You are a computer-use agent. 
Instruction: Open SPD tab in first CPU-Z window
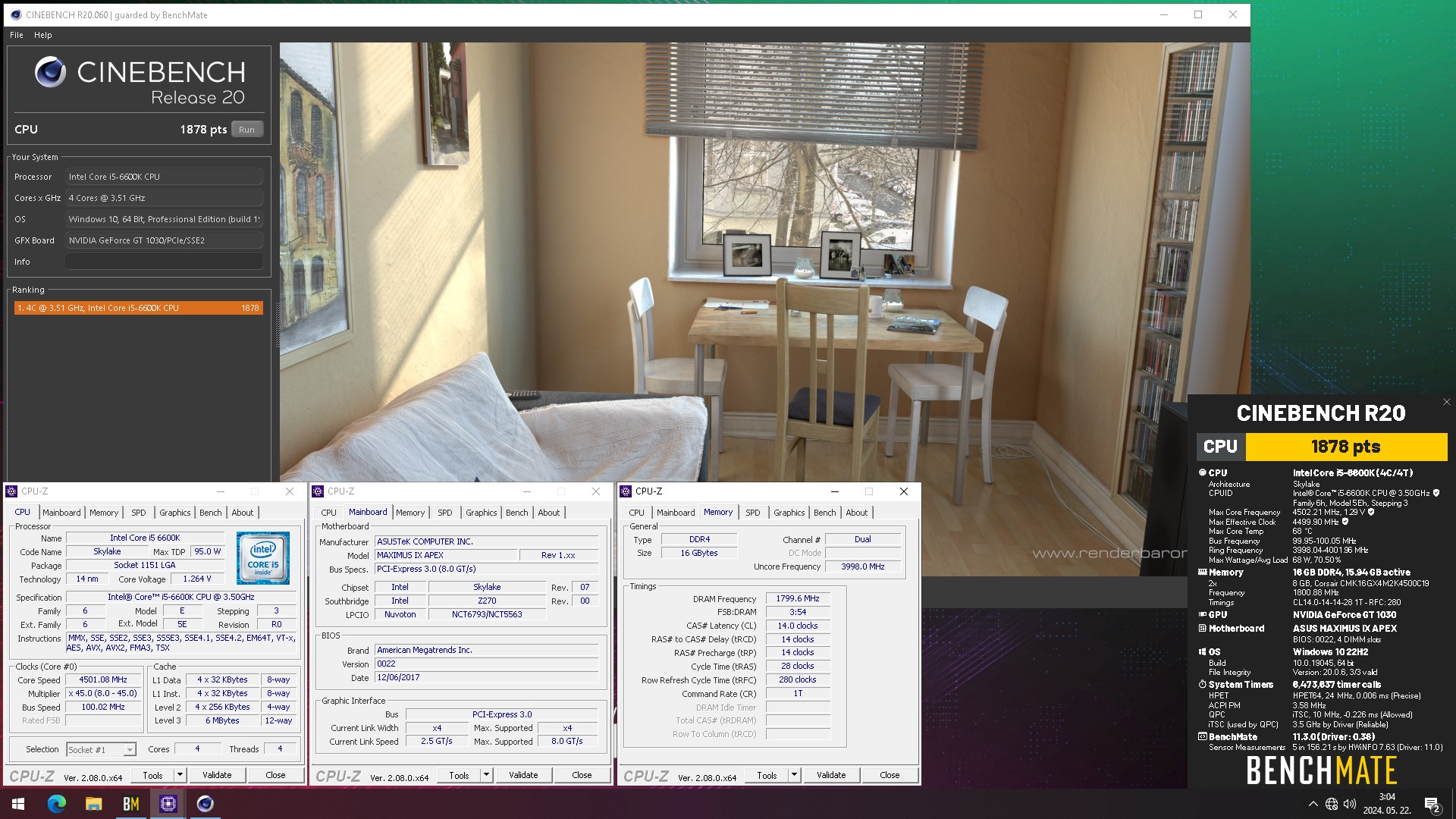point(139,513)
